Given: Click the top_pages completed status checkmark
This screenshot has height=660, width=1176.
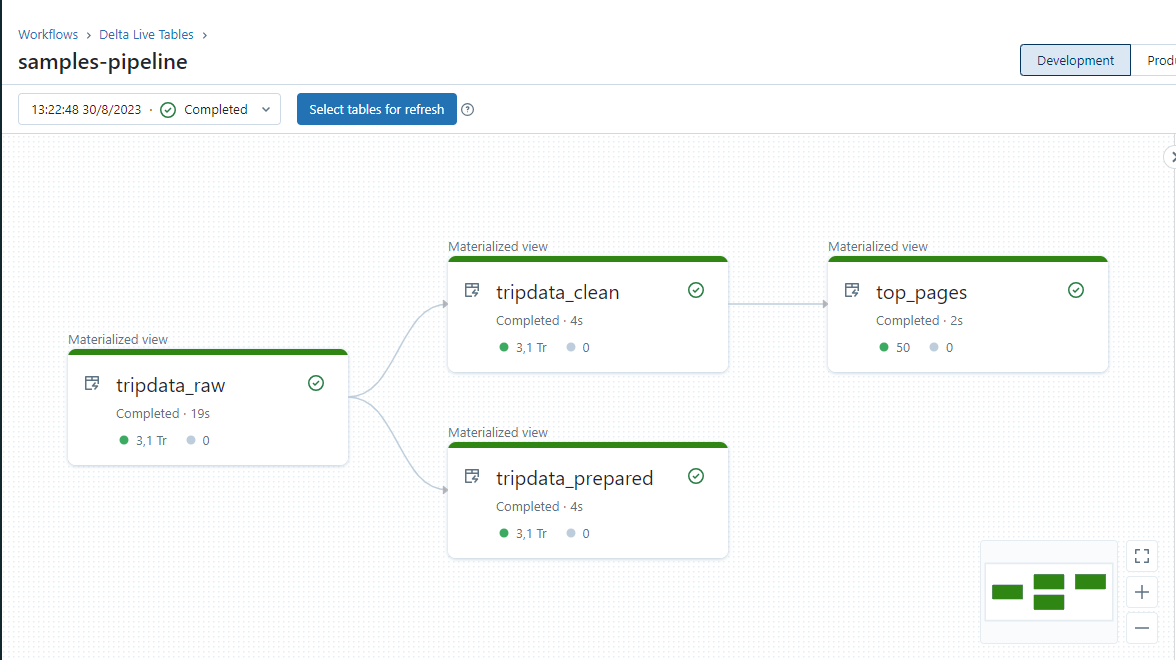Looking at the screenshot, I should (x=1076, y=290).
